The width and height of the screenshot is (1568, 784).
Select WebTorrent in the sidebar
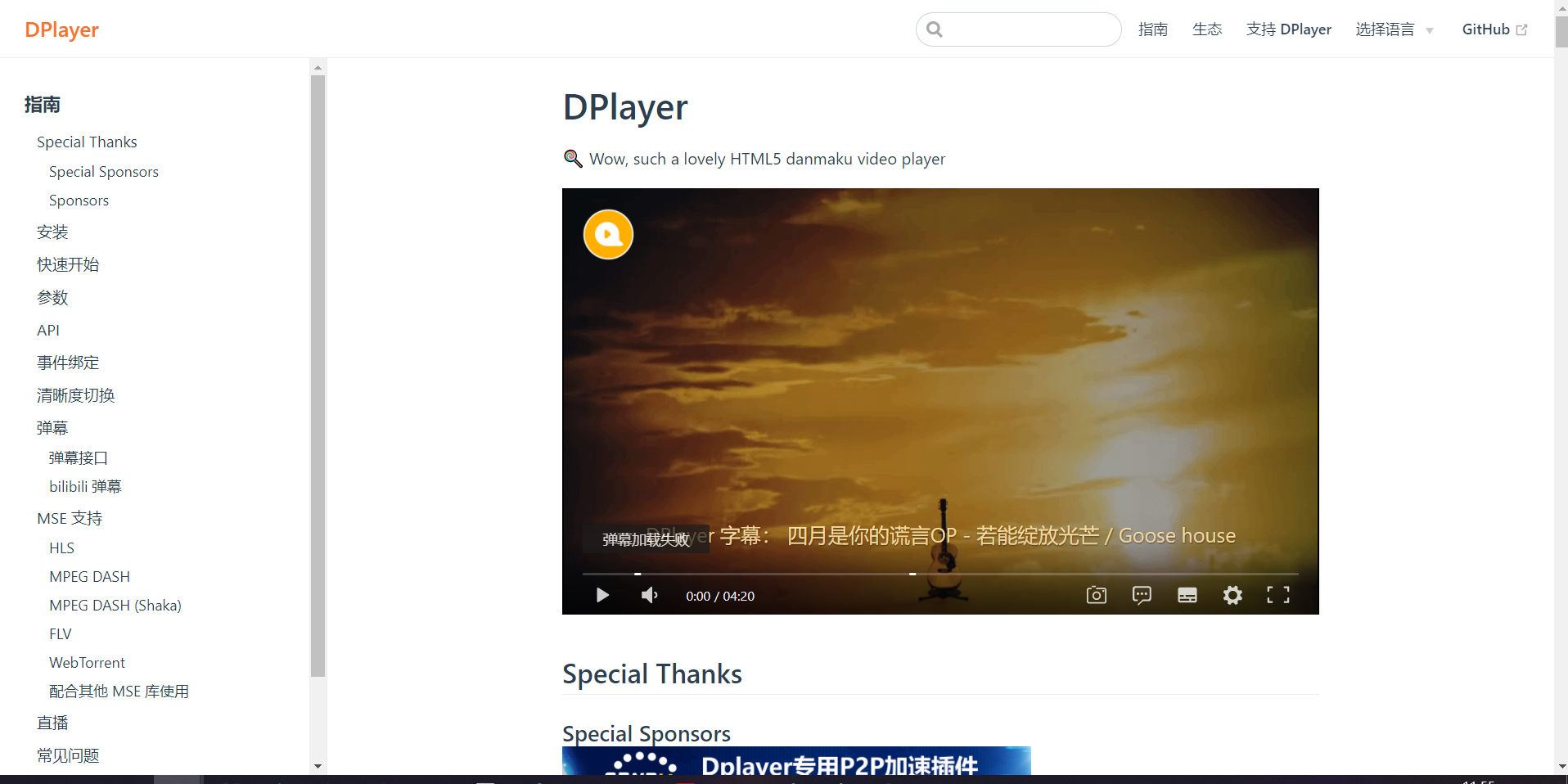coord(87,662)
